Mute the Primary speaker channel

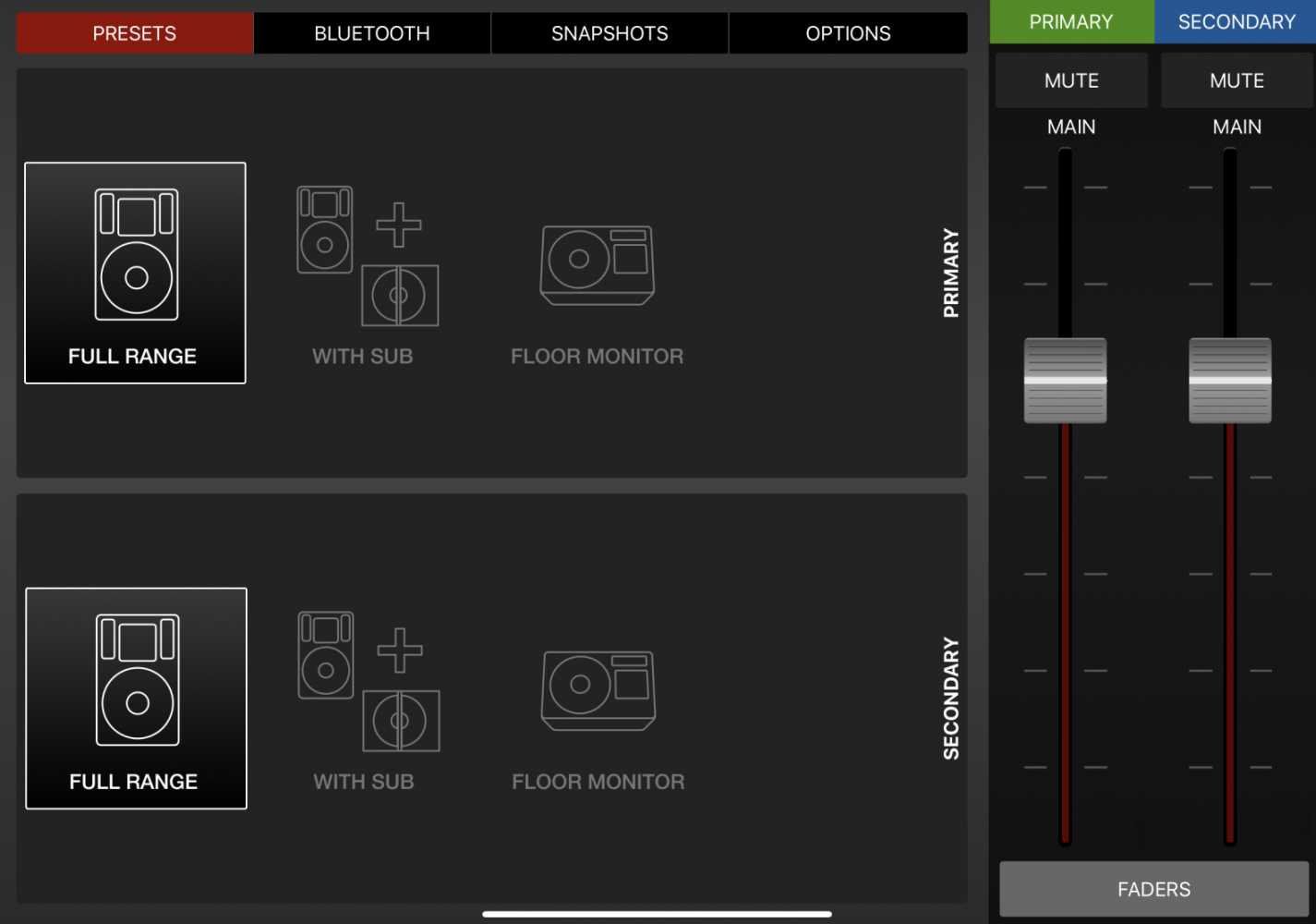(x=1070, y=80)
